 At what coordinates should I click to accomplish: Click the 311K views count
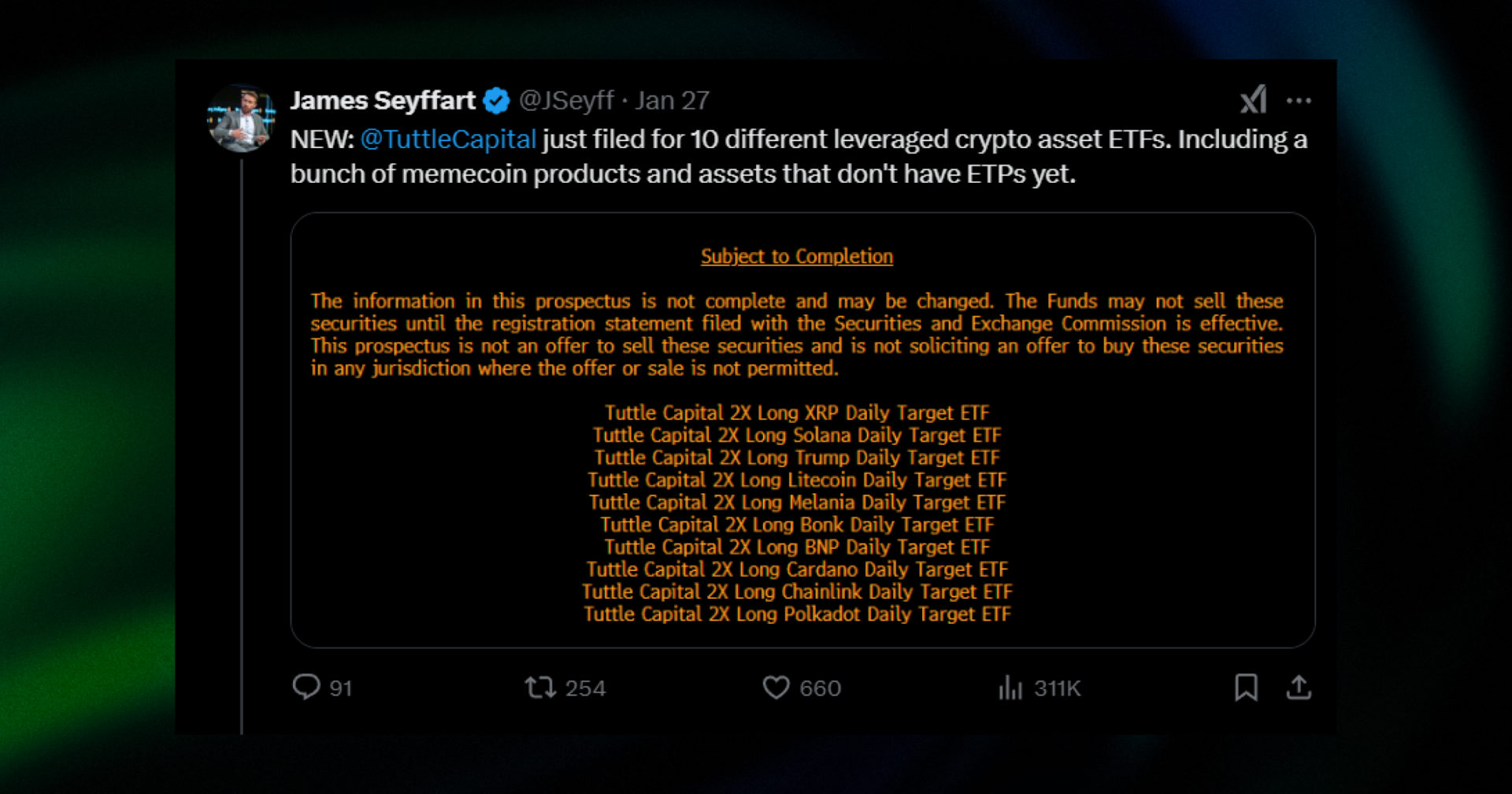1058,688
